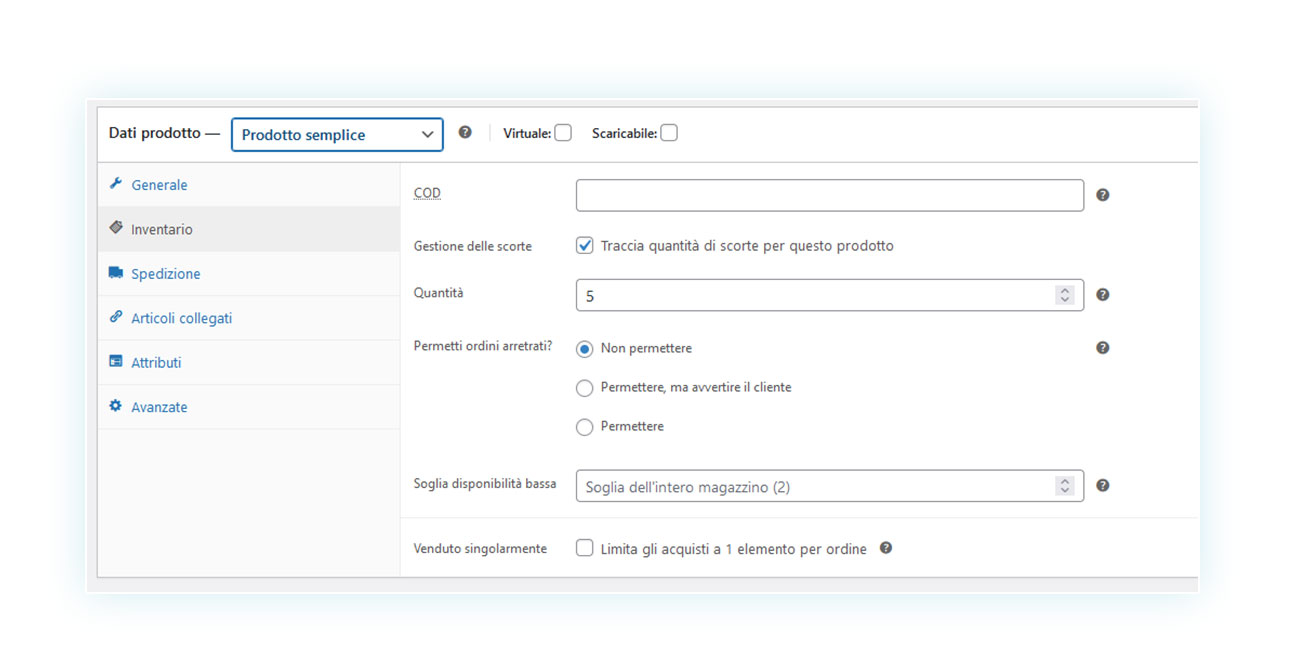Click the chain link icon beside Articoli collegati

(116, 317)
